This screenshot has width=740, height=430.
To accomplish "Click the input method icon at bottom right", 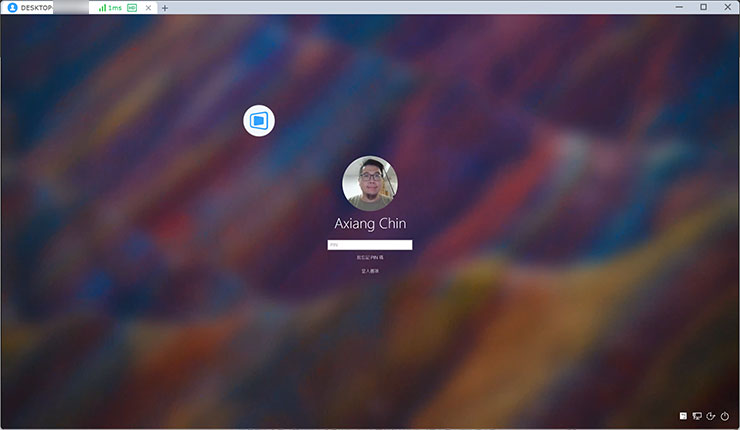I will pos(683,416).
